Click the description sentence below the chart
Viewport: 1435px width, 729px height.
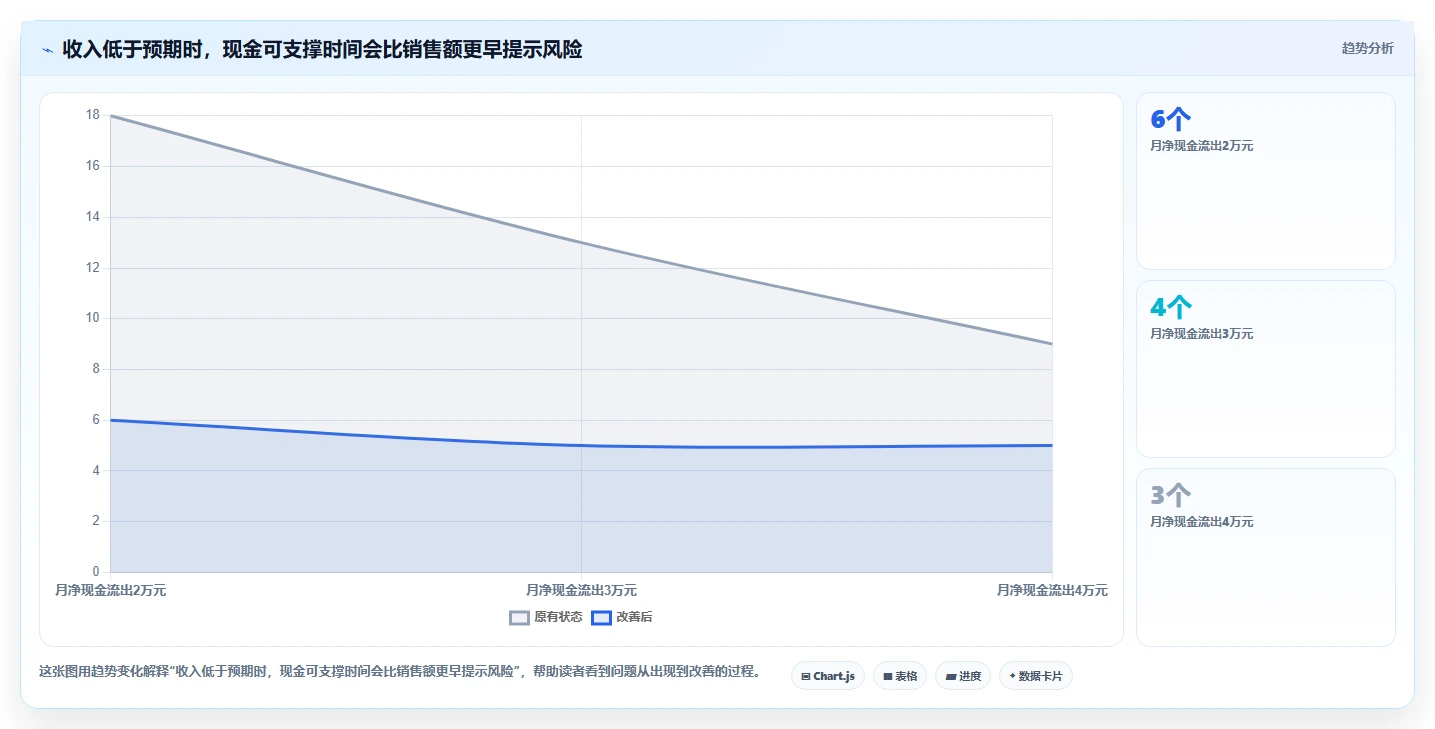[399, 672]
